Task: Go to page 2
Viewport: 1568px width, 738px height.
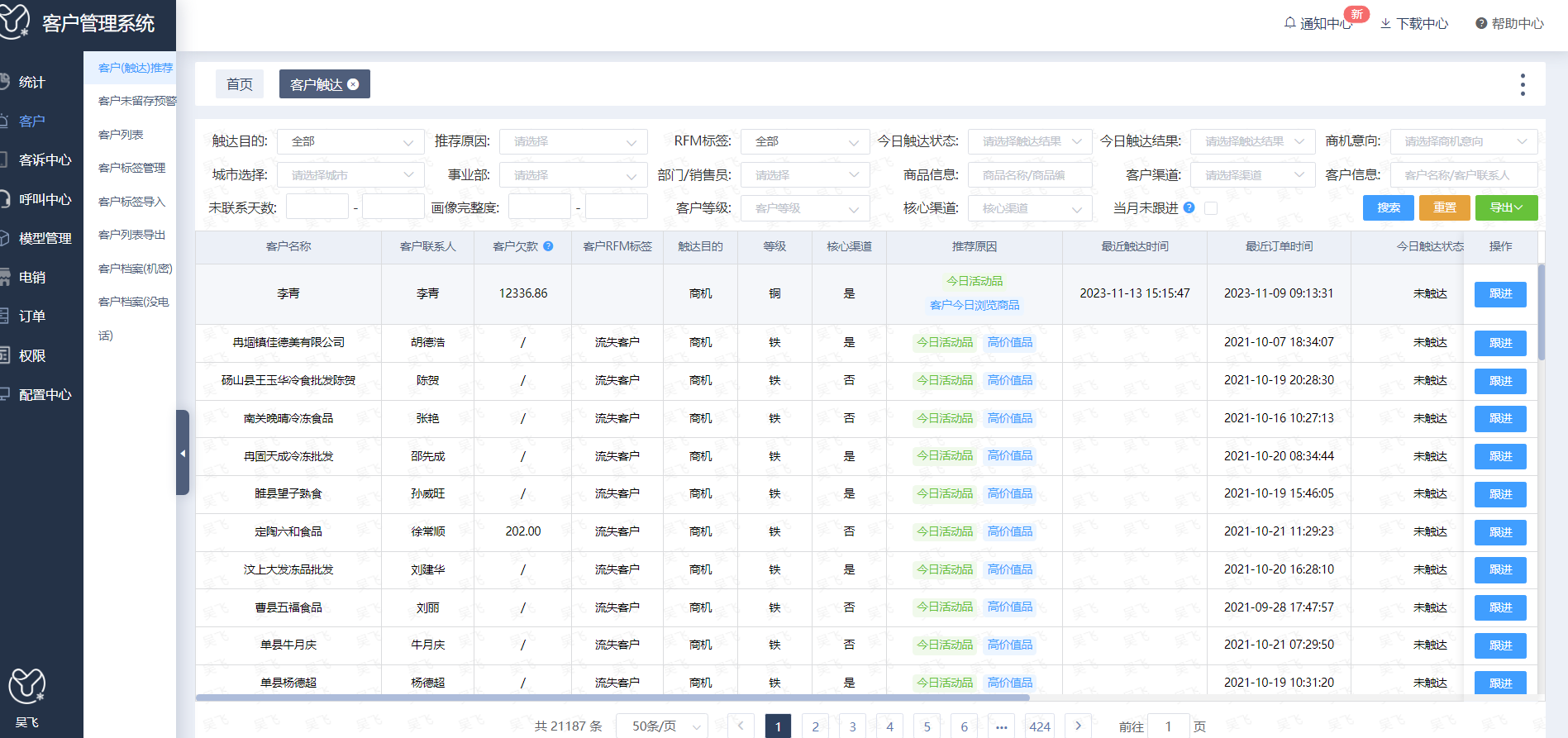Action: pos(815,726)
